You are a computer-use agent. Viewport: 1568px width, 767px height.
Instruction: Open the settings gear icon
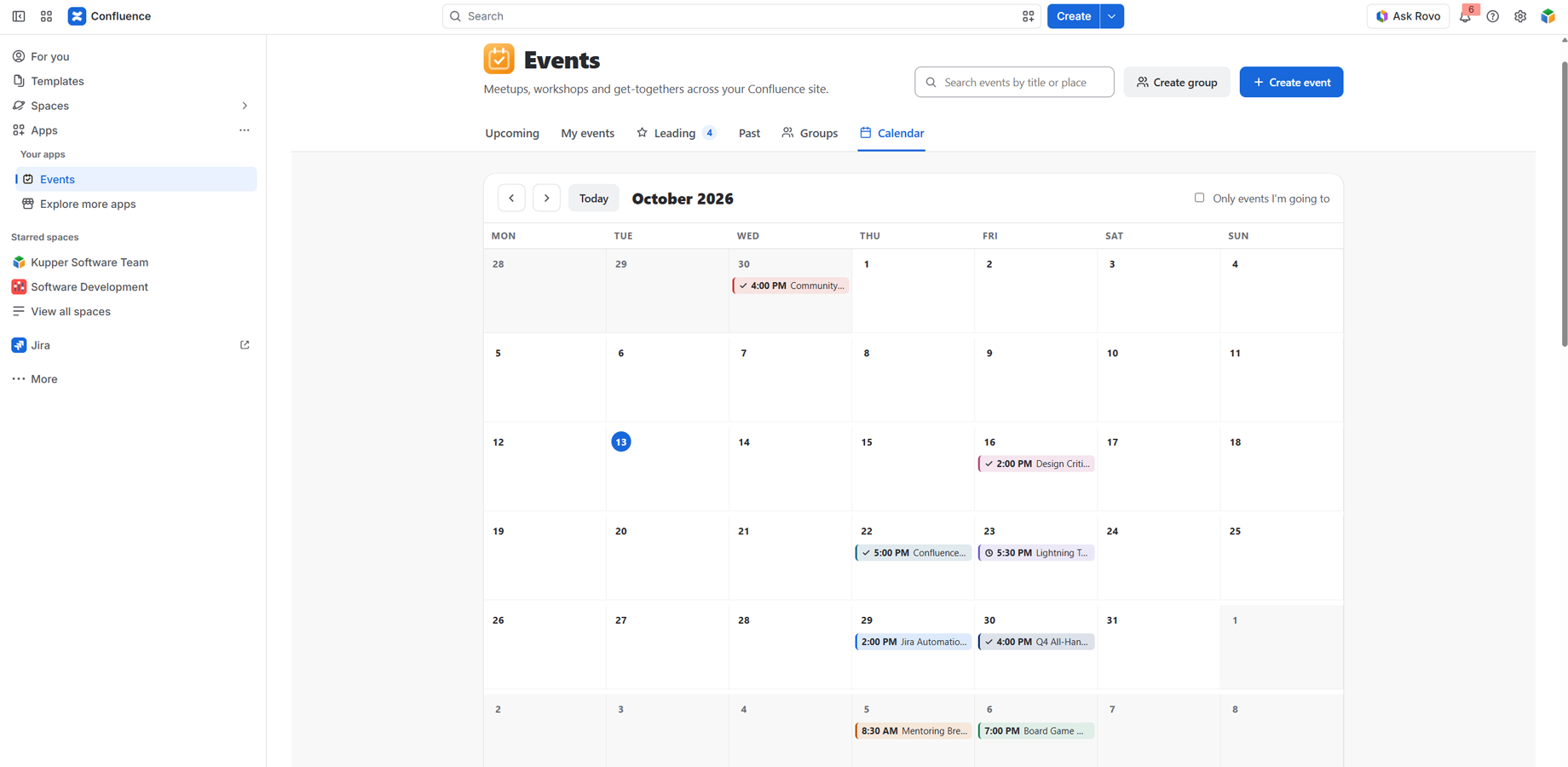click(1520, 16)
